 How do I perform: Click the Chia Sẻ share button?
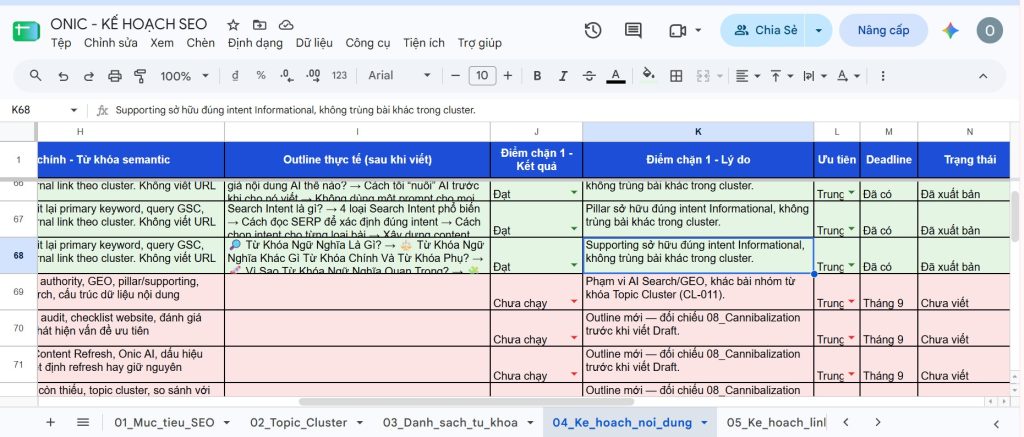(766, 30)
